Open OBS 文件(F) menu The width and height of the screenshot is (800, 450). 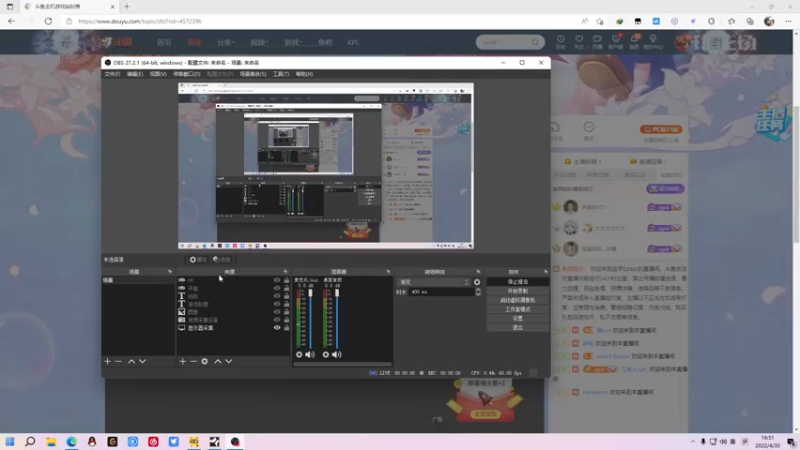click(x=112, y=74)
